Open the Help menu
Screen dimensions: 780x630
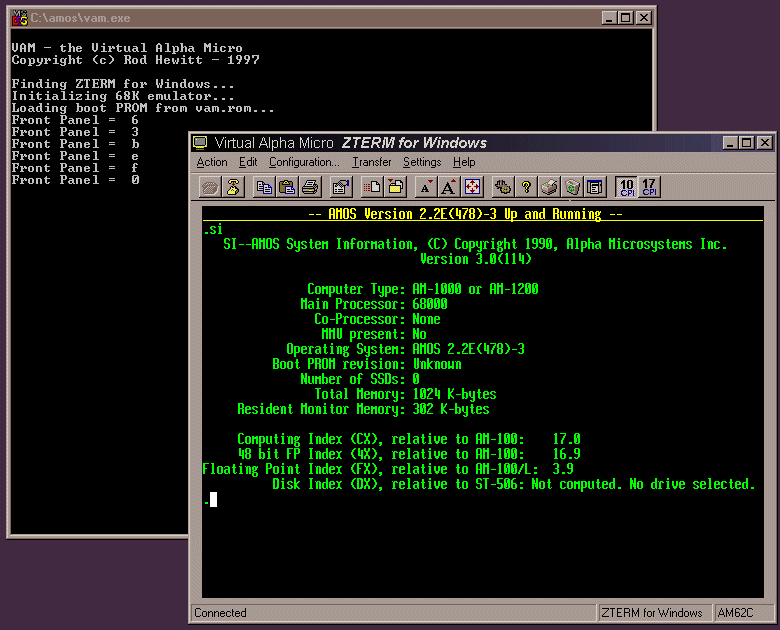coord(464,162)
